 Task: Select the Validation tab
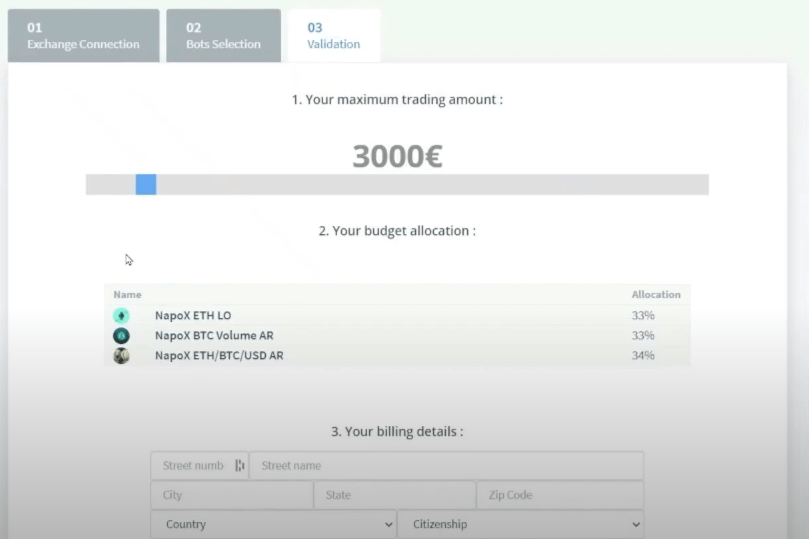[334, 36]
